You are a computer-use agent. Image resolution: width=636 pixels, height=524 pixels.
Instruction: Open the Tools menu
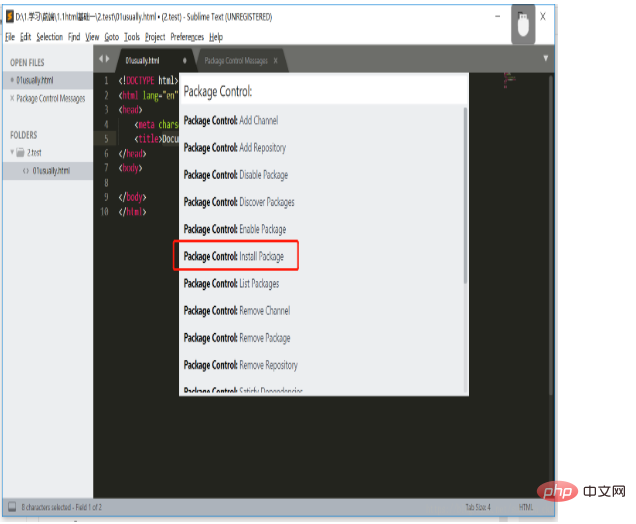132,37
